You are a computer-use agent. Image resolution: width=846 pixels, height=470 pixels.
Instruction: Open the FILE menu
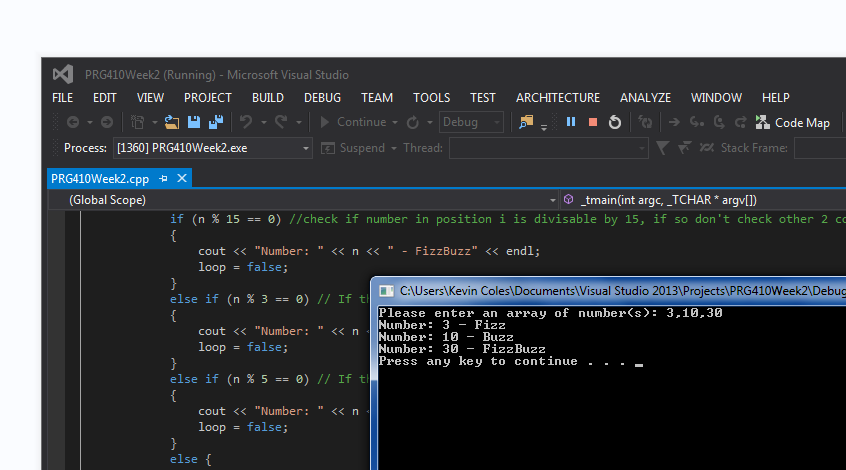(x=63, y=98)
